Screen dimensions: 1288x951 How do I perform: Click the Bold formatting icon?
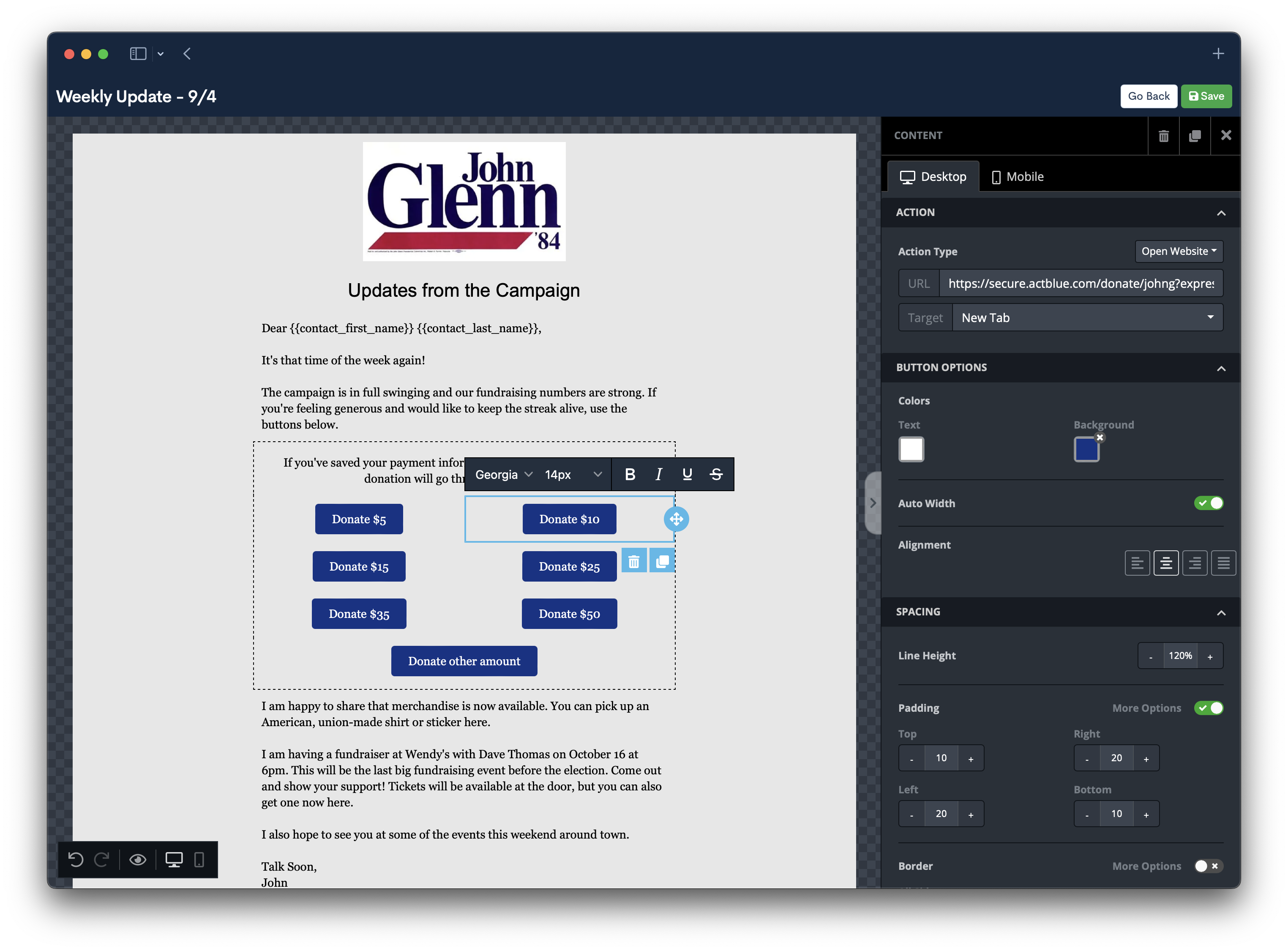630,474
